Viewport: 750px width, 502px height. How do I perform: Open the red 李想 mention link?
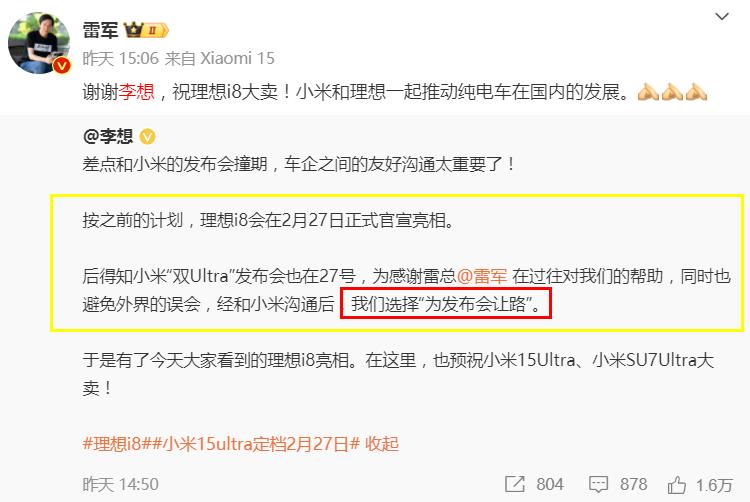[137, 91]
